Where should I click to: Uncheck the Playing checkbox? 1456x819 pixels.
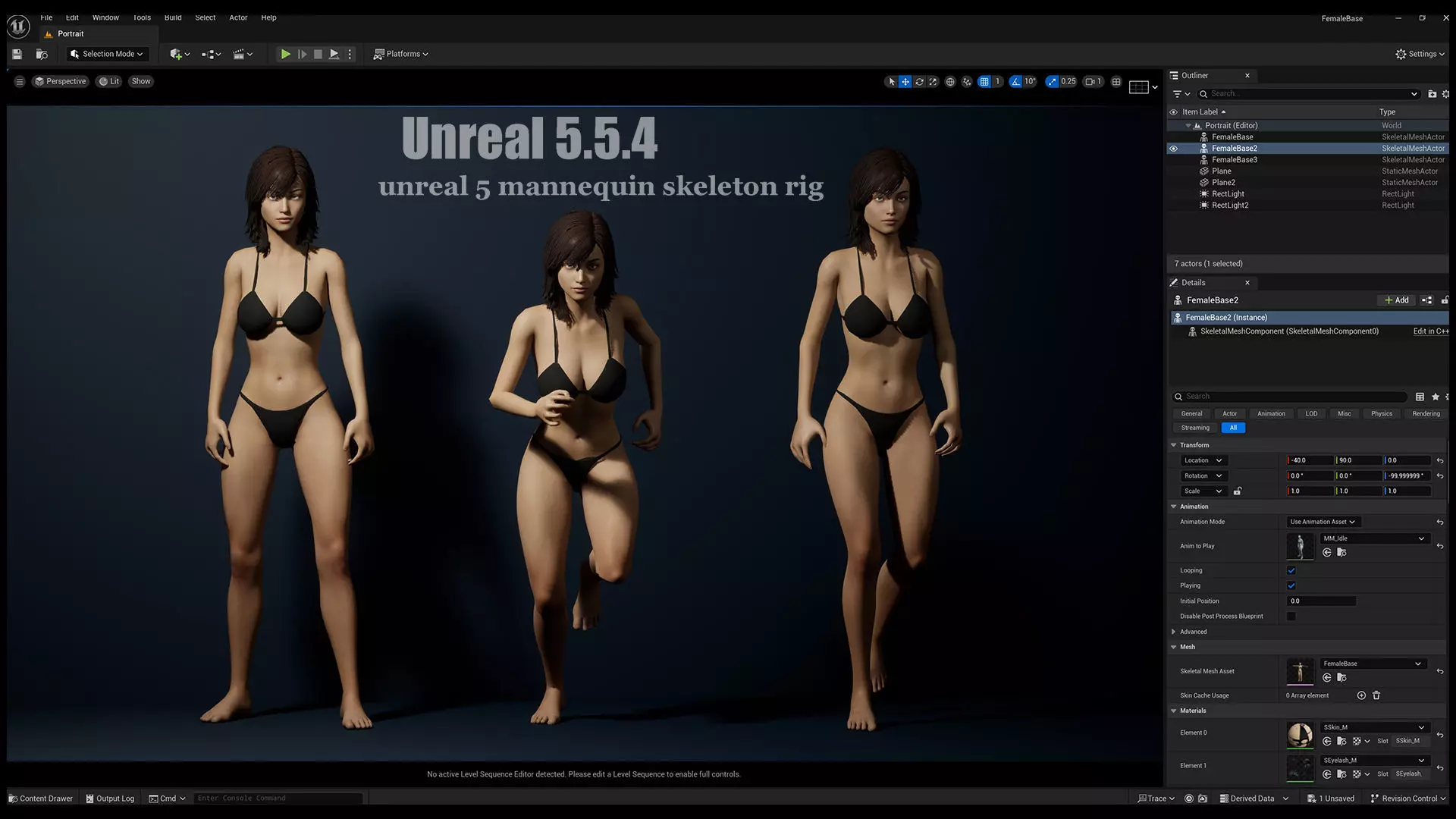point(1291,585)
